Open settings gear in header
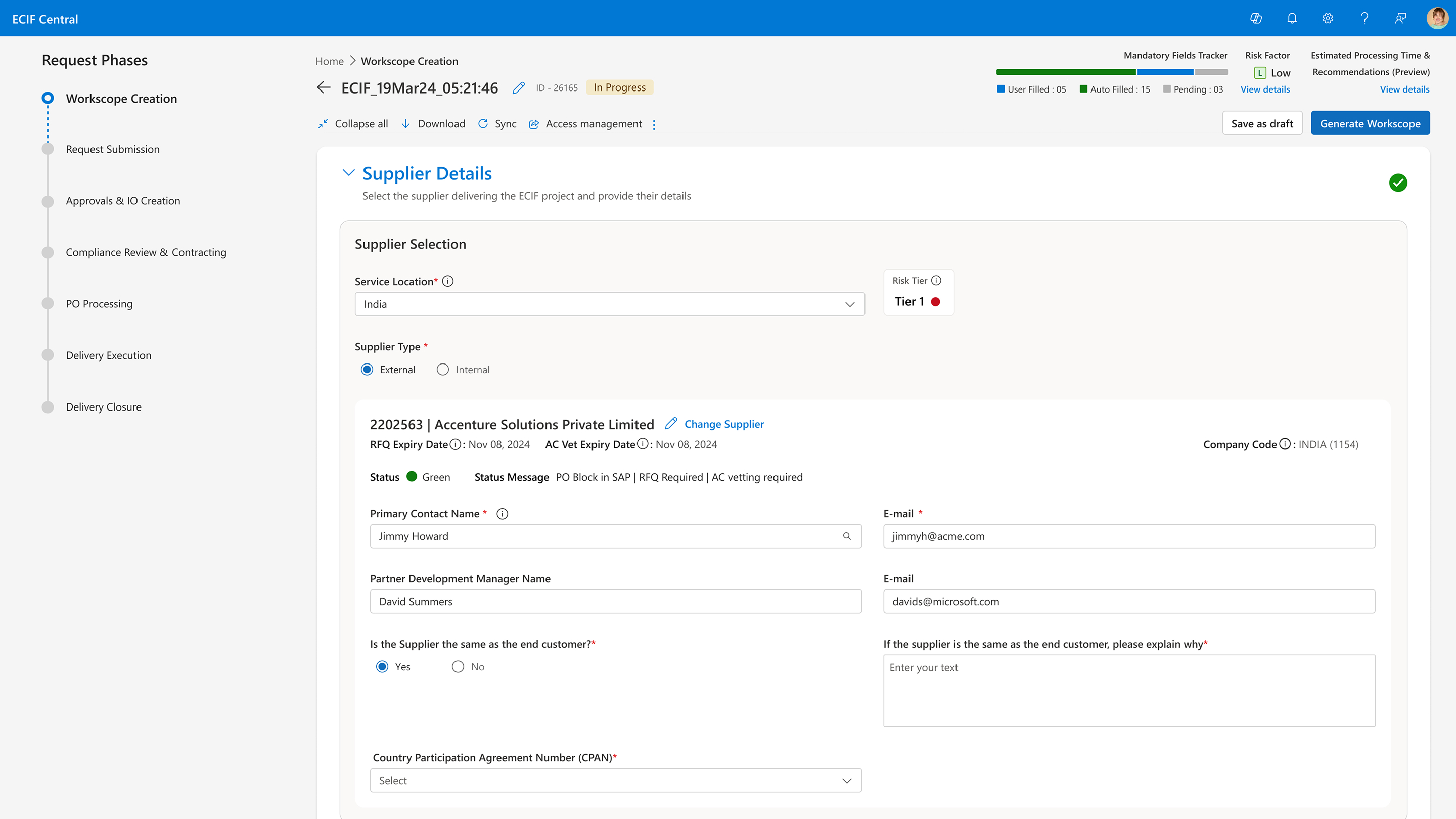Image resolution: width=1456 pixels, height=819 pixels. coord(1328,19)
